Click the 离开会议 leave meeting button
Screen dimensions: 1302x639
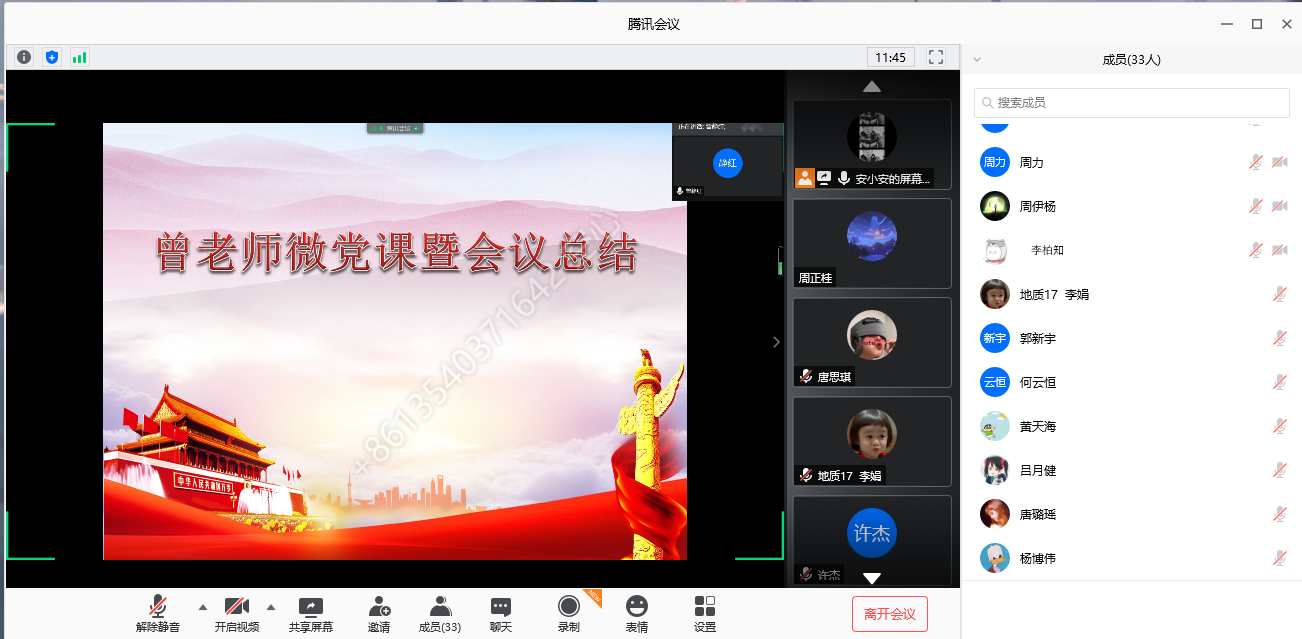click(889, 614)
